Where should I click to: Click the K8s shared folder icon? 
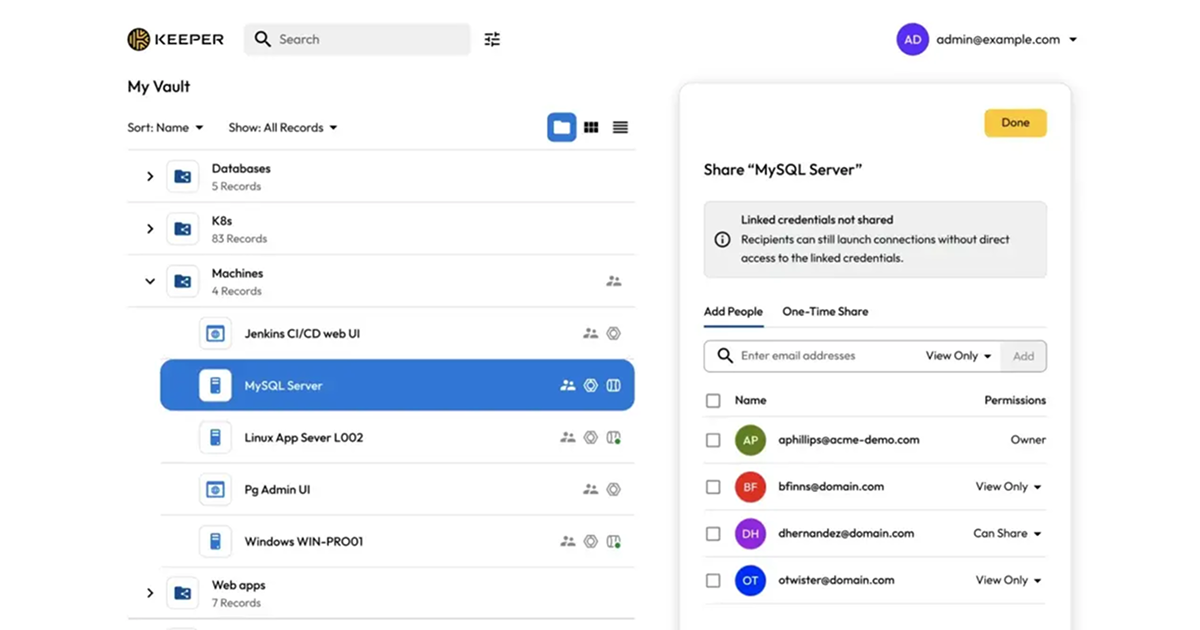coord(183,229)
